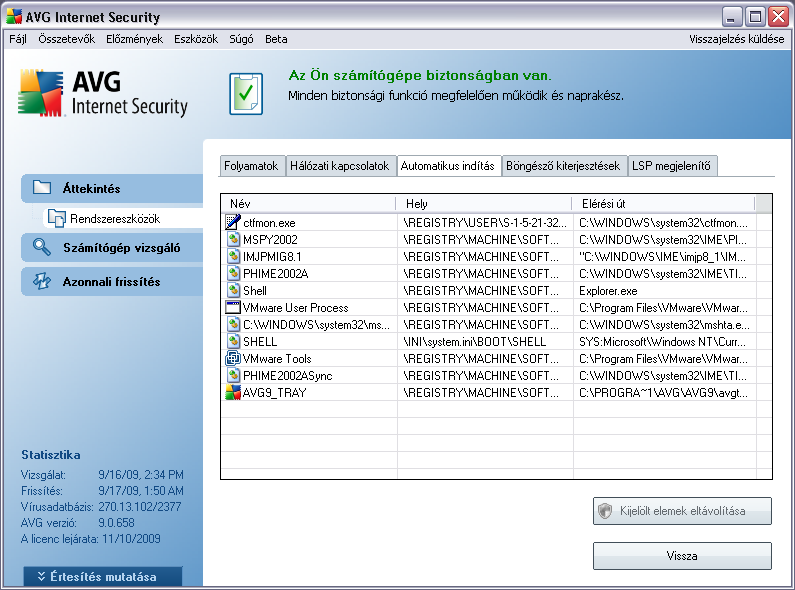Click the \REGISTRY\USER\S-1-5-21-32... location cell

tap(485, 223)
